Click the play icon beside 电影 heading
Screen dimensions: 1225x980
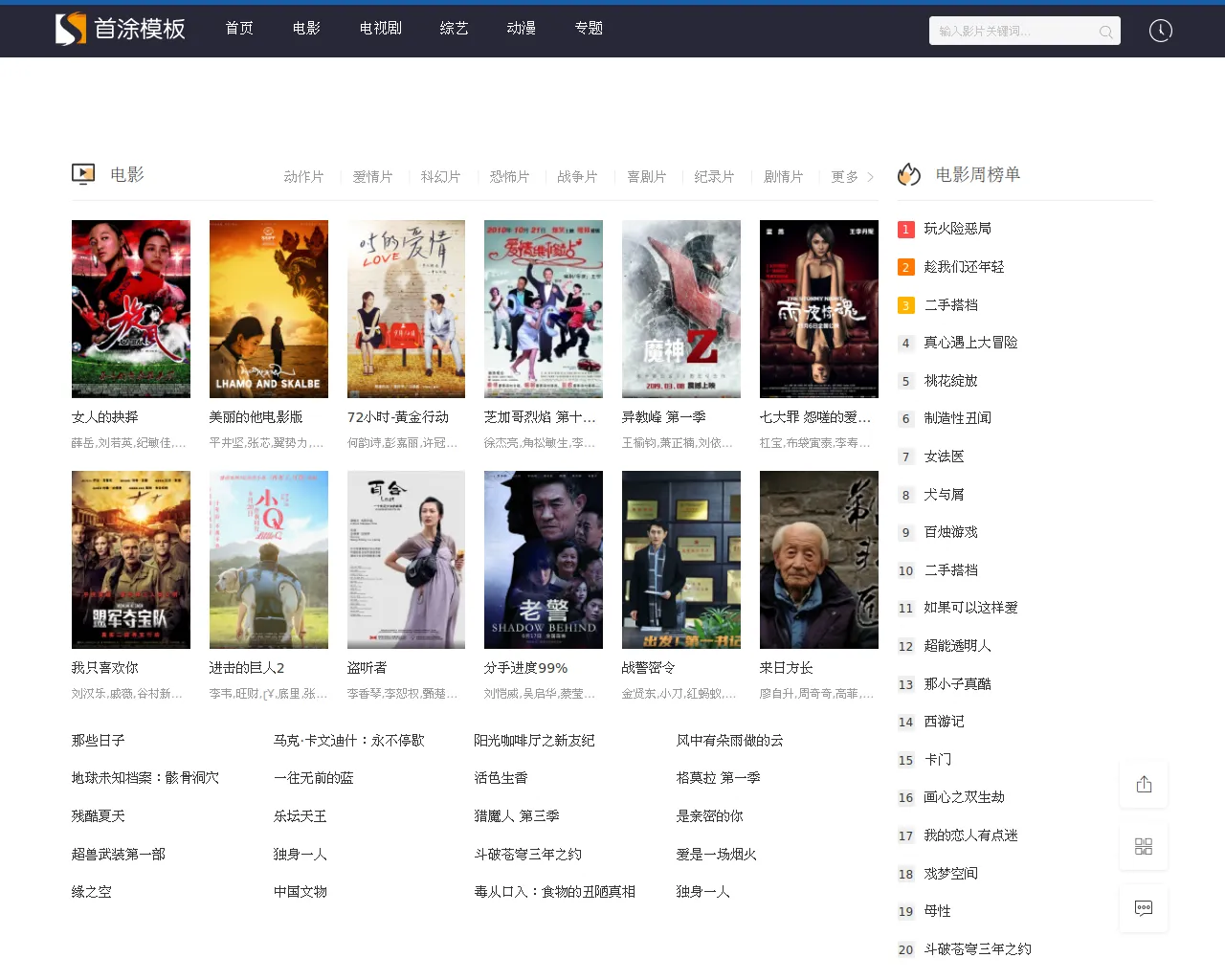pos(82,173)
